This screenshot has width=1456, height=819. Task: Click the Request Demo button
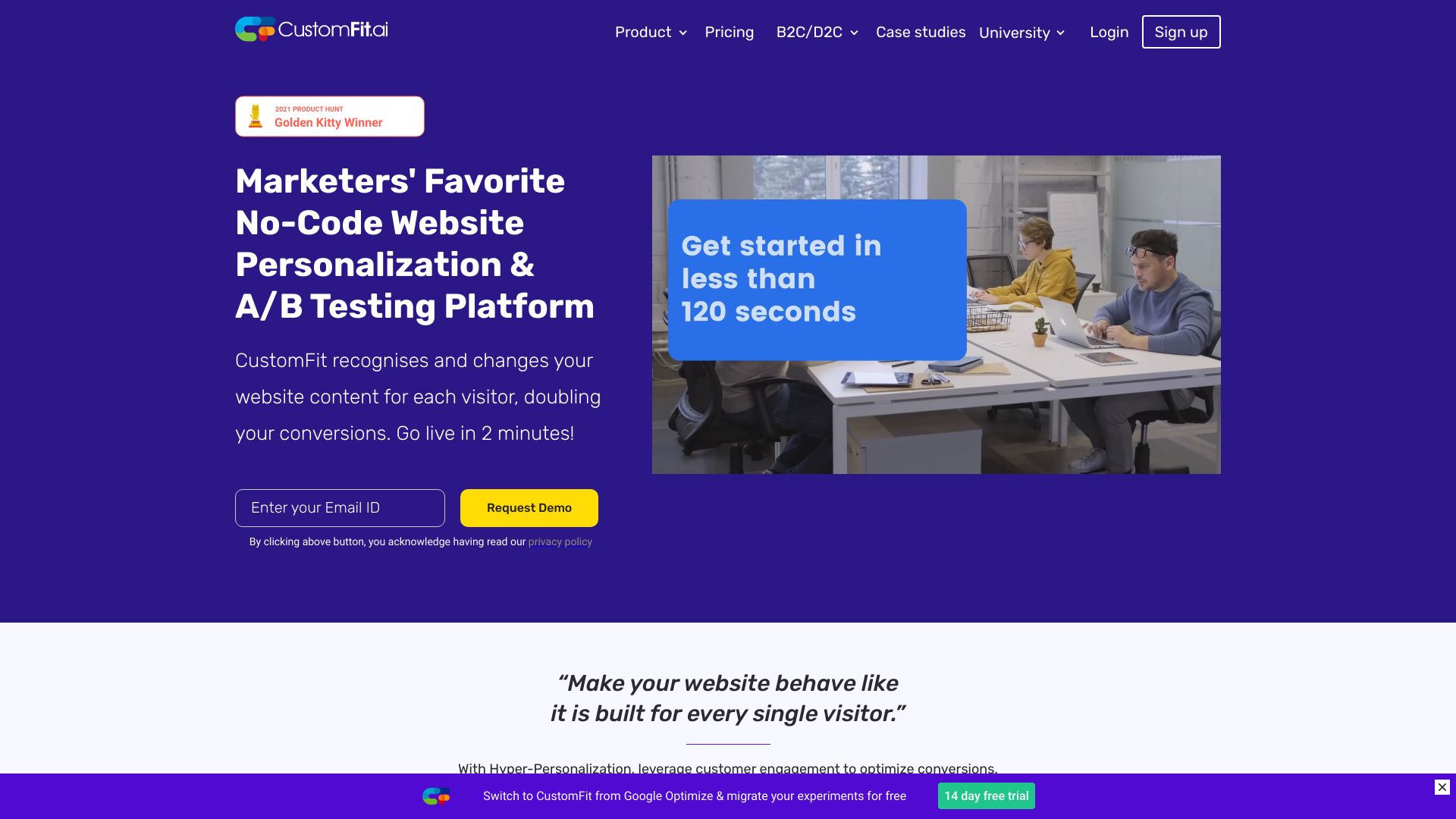529,508
